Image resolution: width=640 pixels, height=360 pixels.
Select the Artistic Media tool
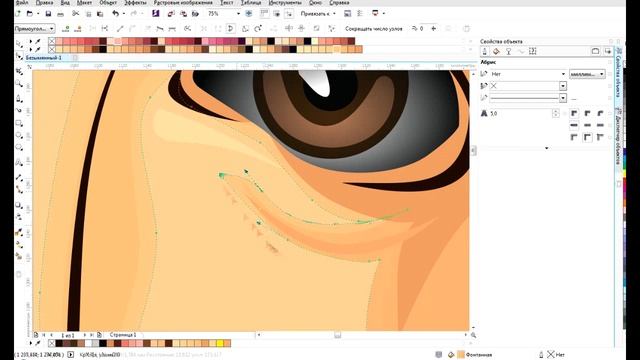point(19,111)
